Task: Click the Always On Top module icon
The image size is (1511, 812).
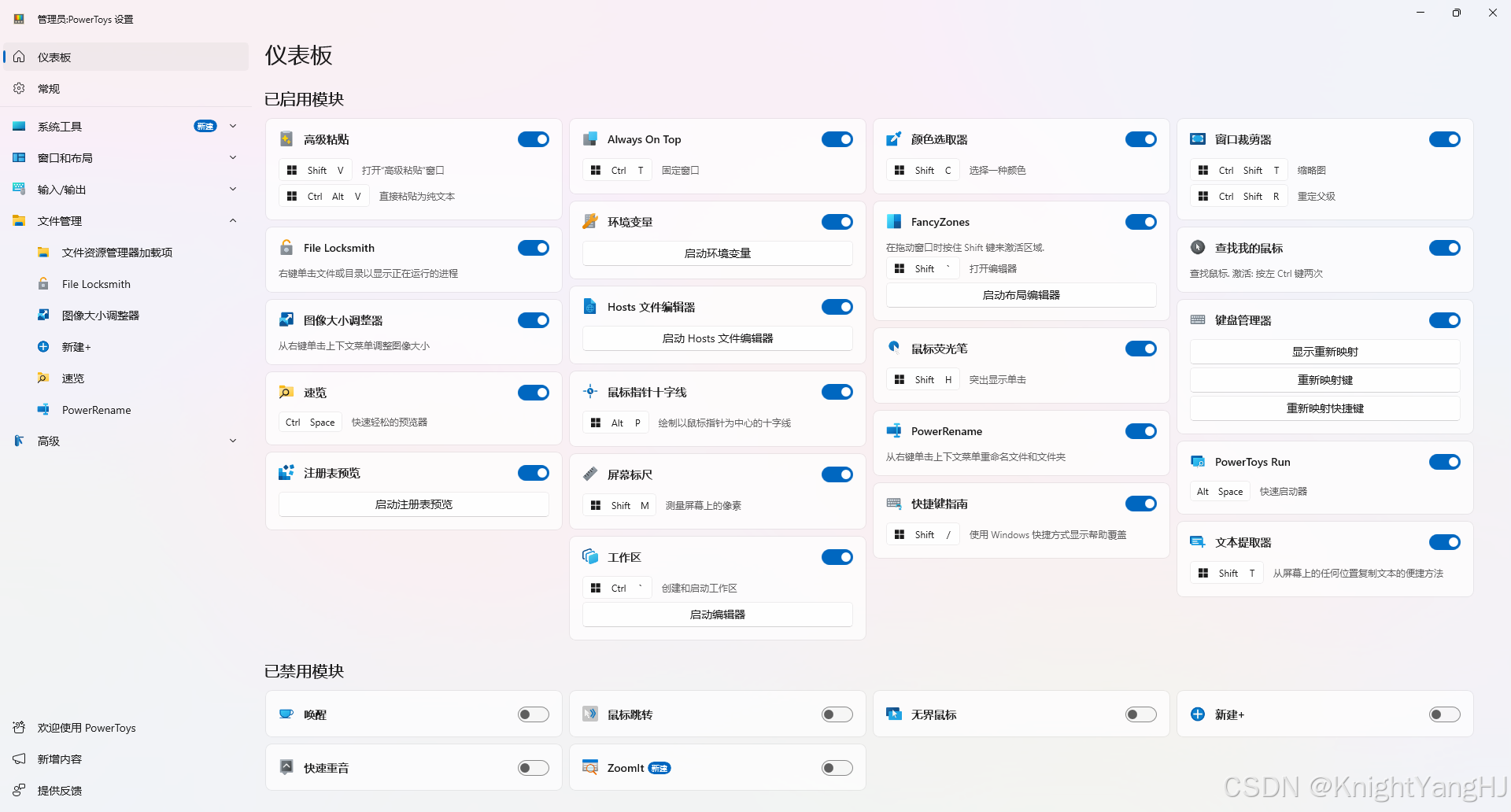Action: pos(590,139)
